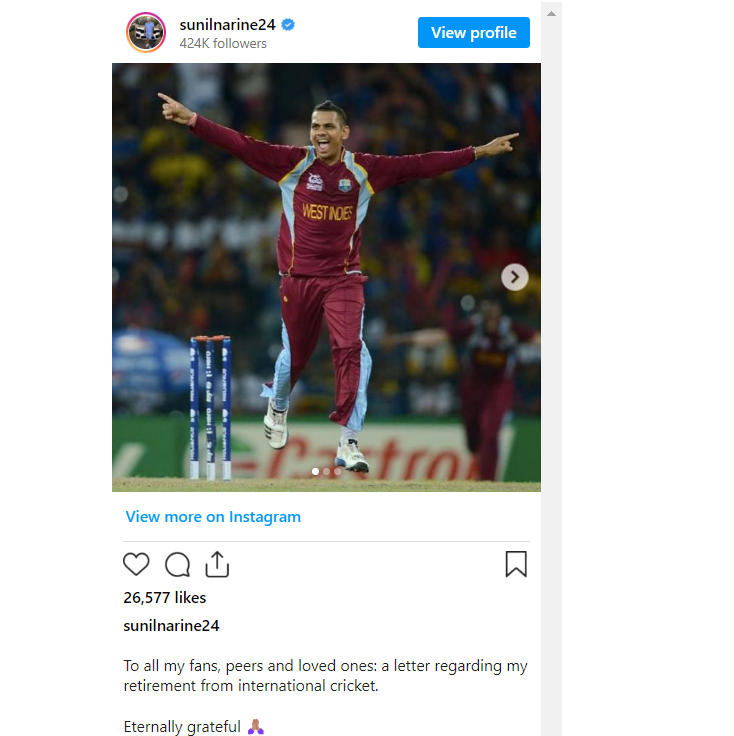The image size is (734, 736).
Task: Click the 424K followers text
Action: 223,44
